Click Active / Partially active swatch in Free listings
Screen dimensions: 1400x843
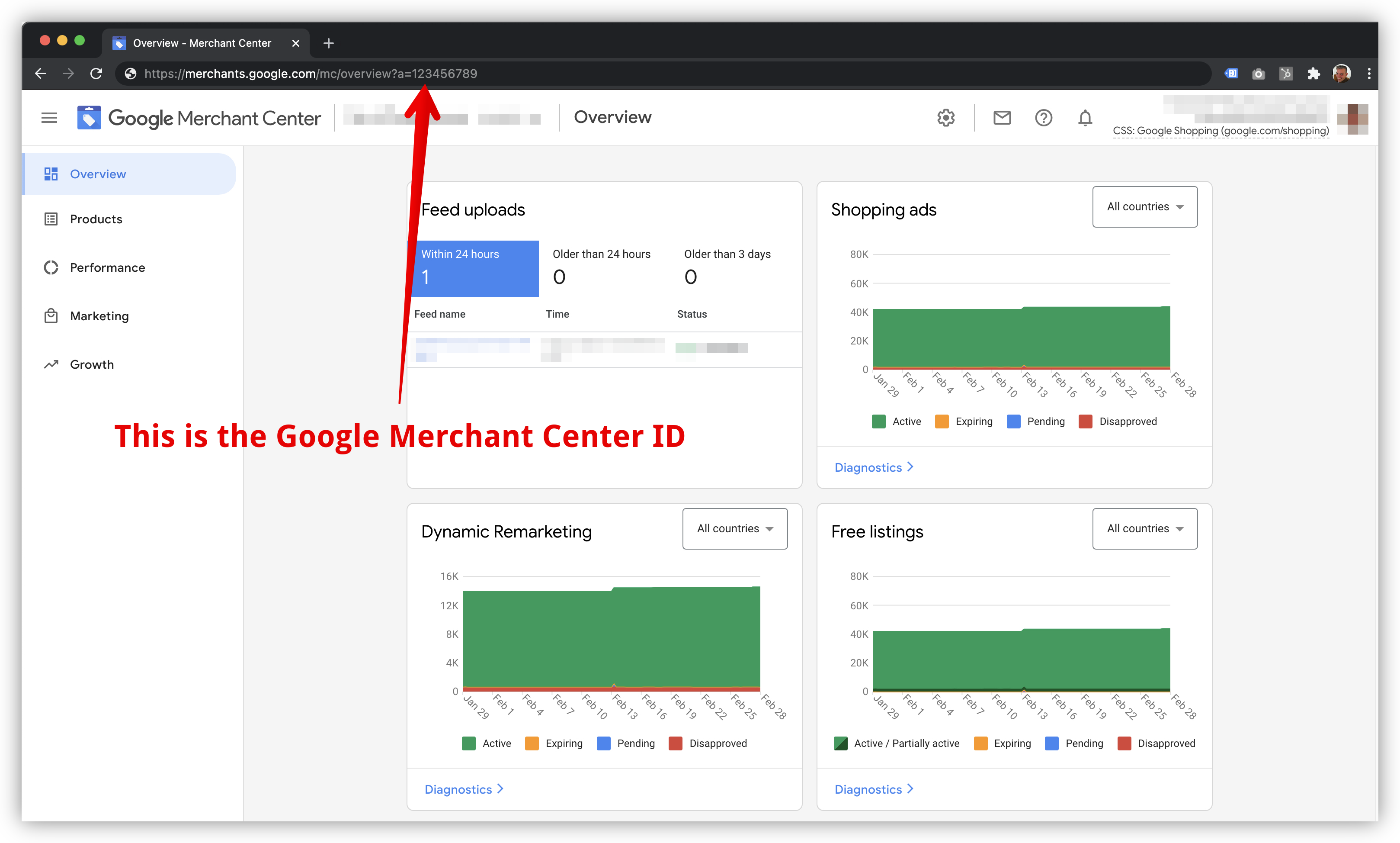840,743
